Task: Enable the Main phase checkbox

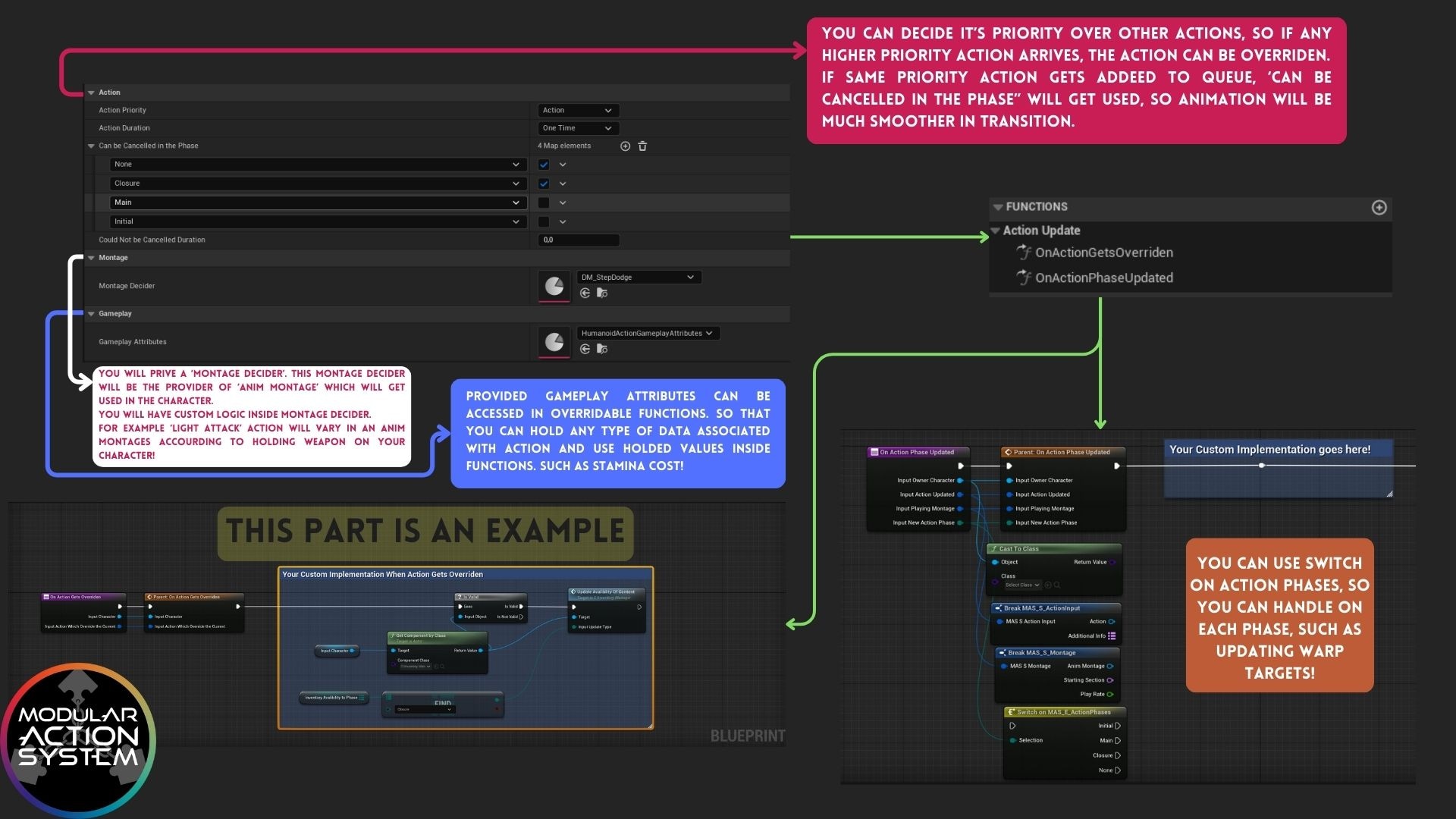Action: 542,202
